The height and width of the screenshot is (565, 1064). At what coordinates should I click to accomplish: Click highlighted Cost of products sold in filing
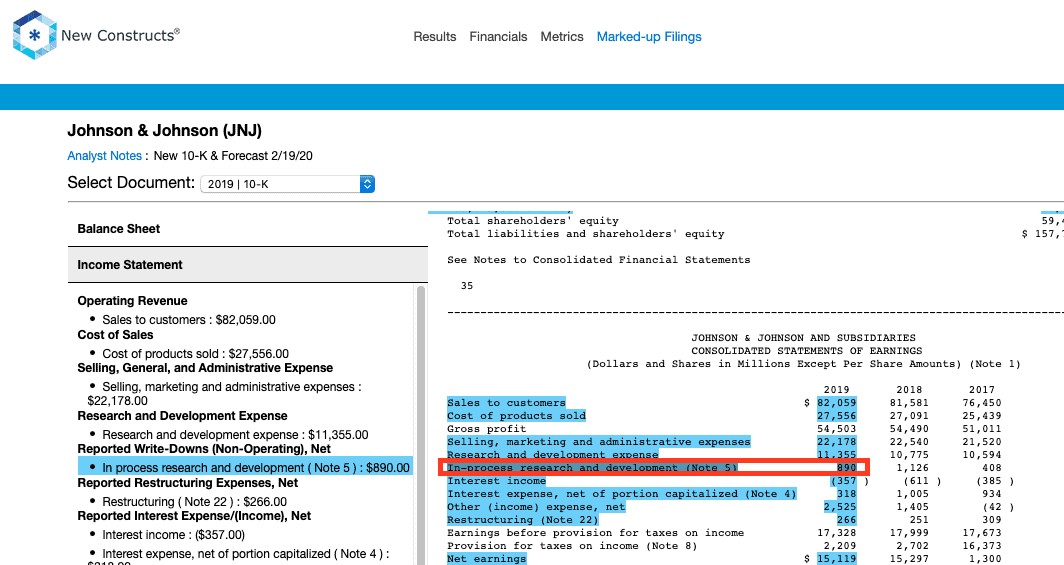pyautogui.click(x=516, y=416)
